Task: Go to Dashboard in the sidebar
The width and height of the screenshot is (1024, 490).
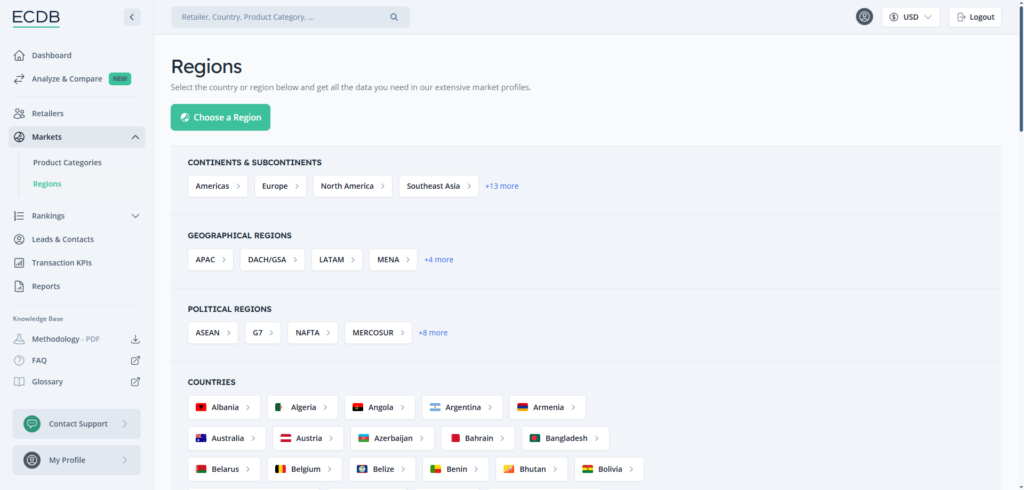Action: [51, 55]
